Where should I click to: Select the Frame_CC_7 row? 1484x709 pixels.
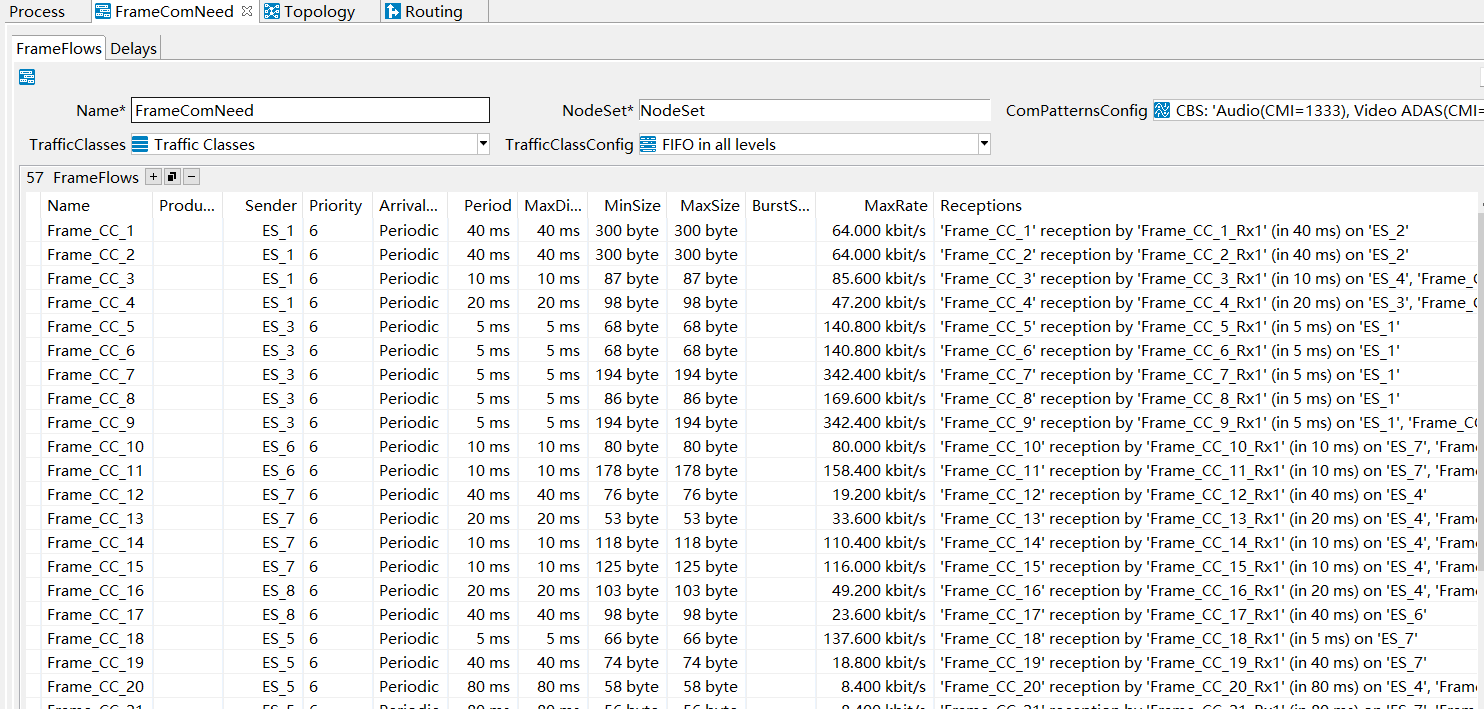coord(91,375)
